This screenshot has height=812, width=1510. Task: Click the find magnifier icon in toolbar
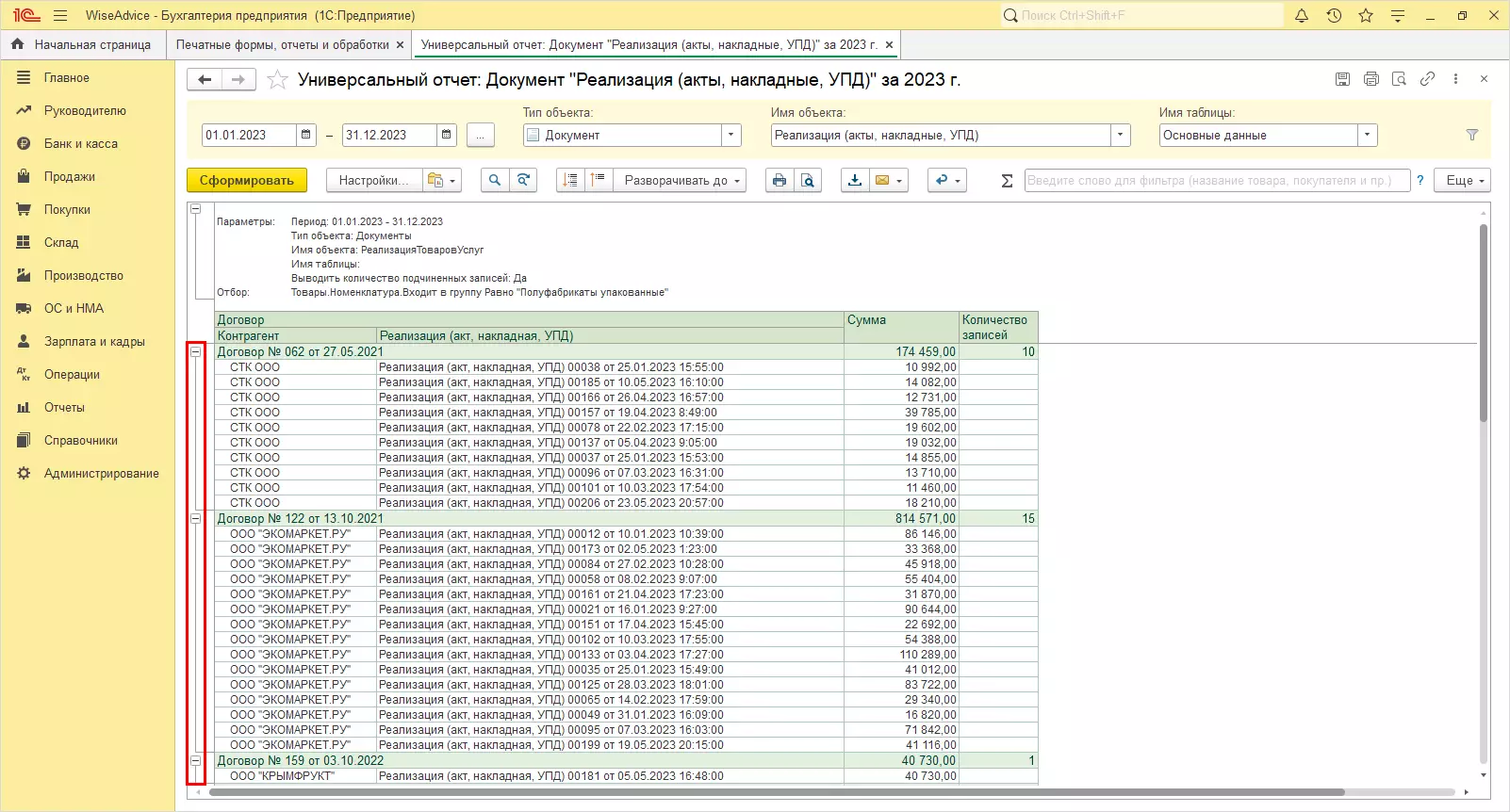point(494,181)
